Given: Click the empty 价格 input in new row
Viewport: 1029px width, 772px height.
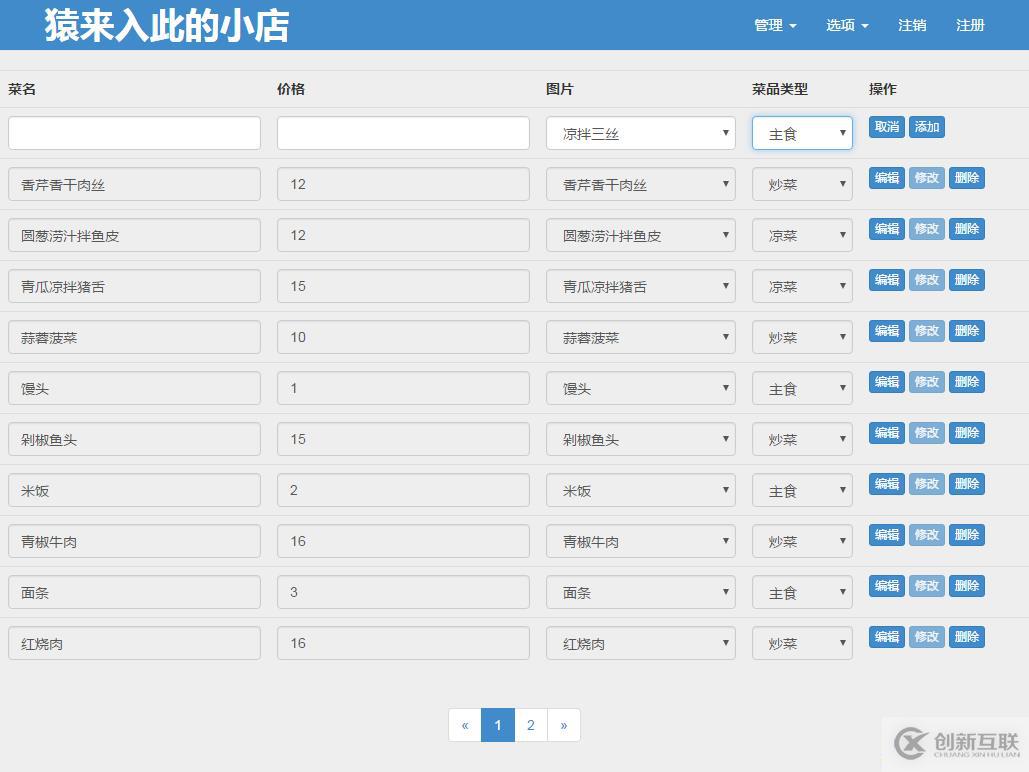Looking at the screenshot, I should [403, 133].
